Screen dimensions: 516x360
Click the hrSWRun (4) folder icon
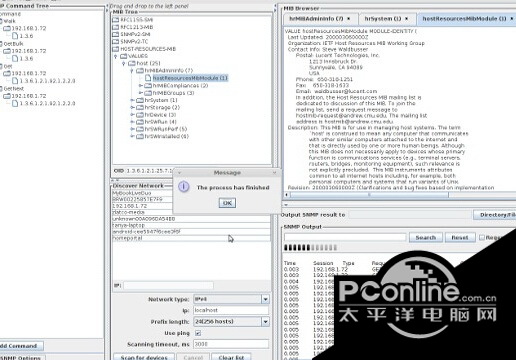click(140, 122)
